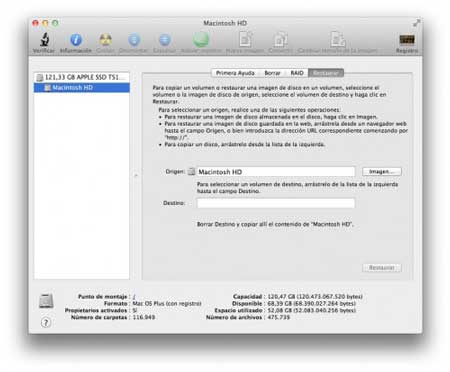Image resolution: width=450 pixels, height=372 pixels.
Task: Switch to the Borrar tab
Action: [272, 73]
